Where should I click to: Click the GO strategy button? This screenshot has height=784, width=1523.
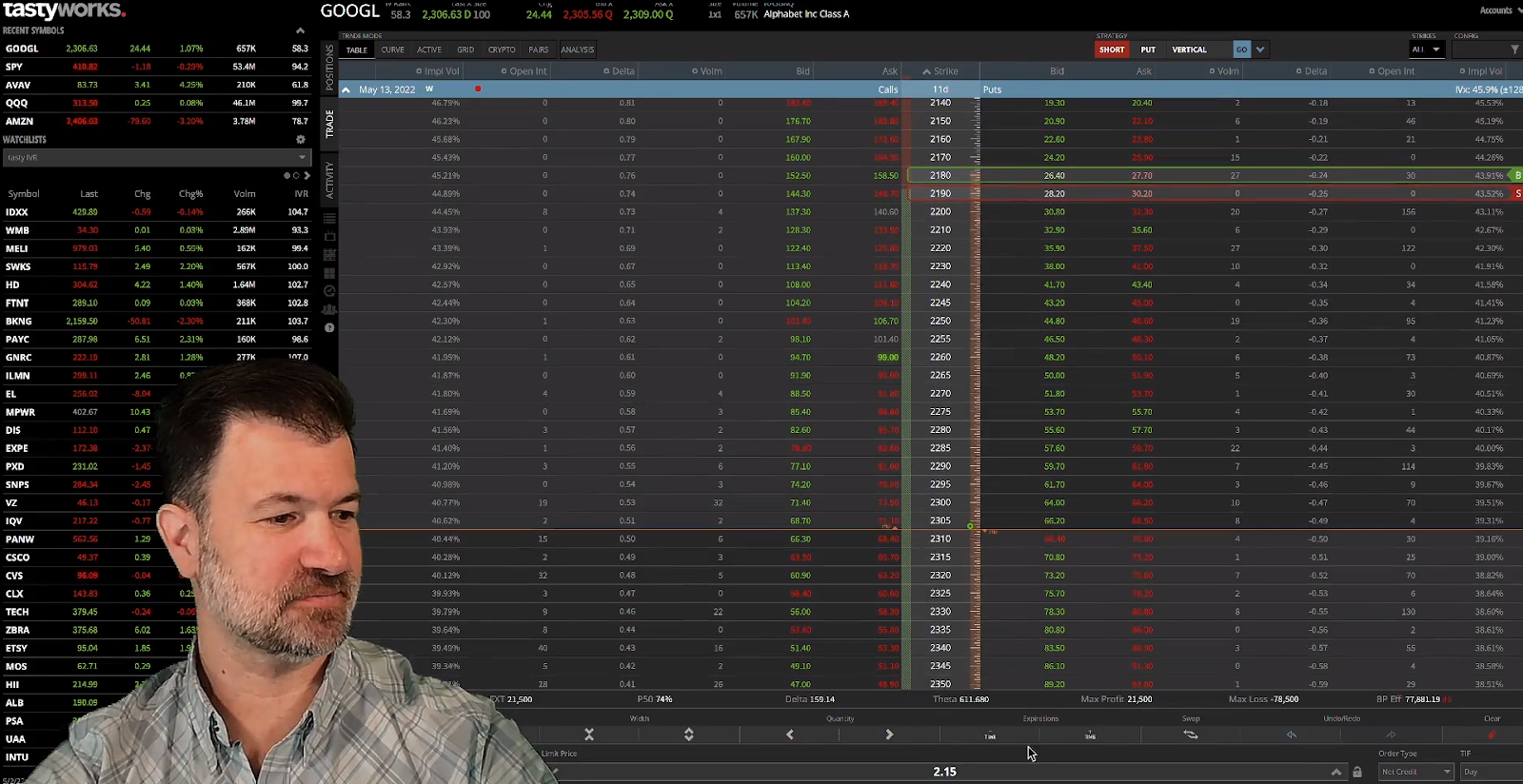click(1241, 49)
